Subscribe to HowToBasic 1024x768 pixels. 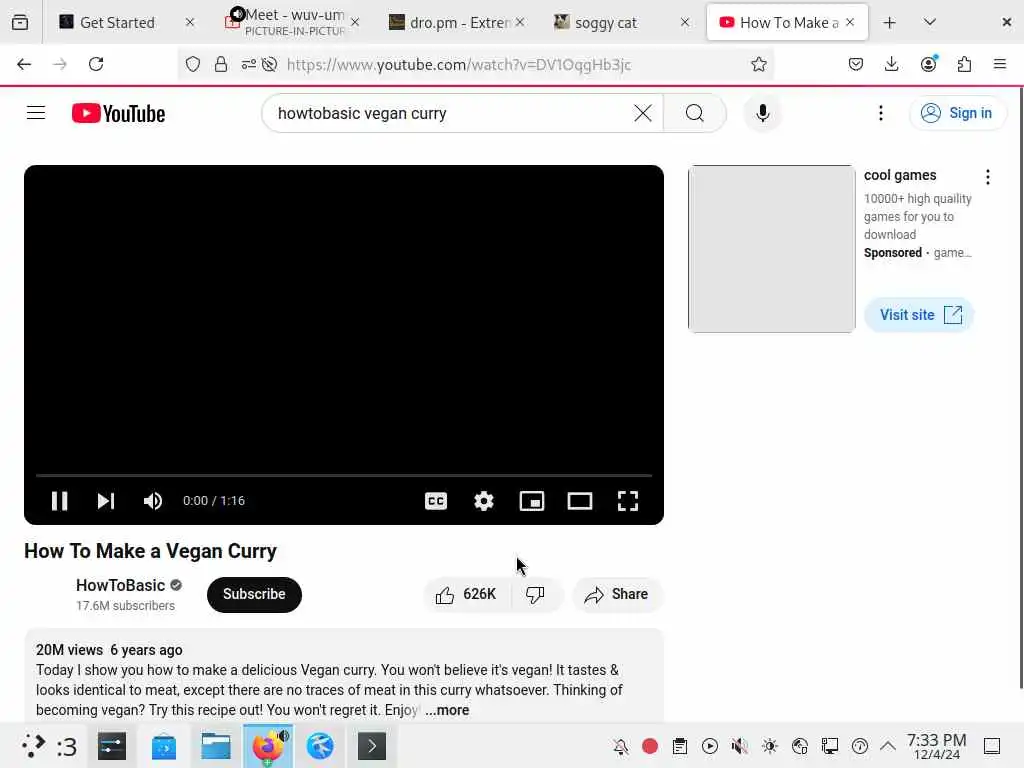pos(254,594)
